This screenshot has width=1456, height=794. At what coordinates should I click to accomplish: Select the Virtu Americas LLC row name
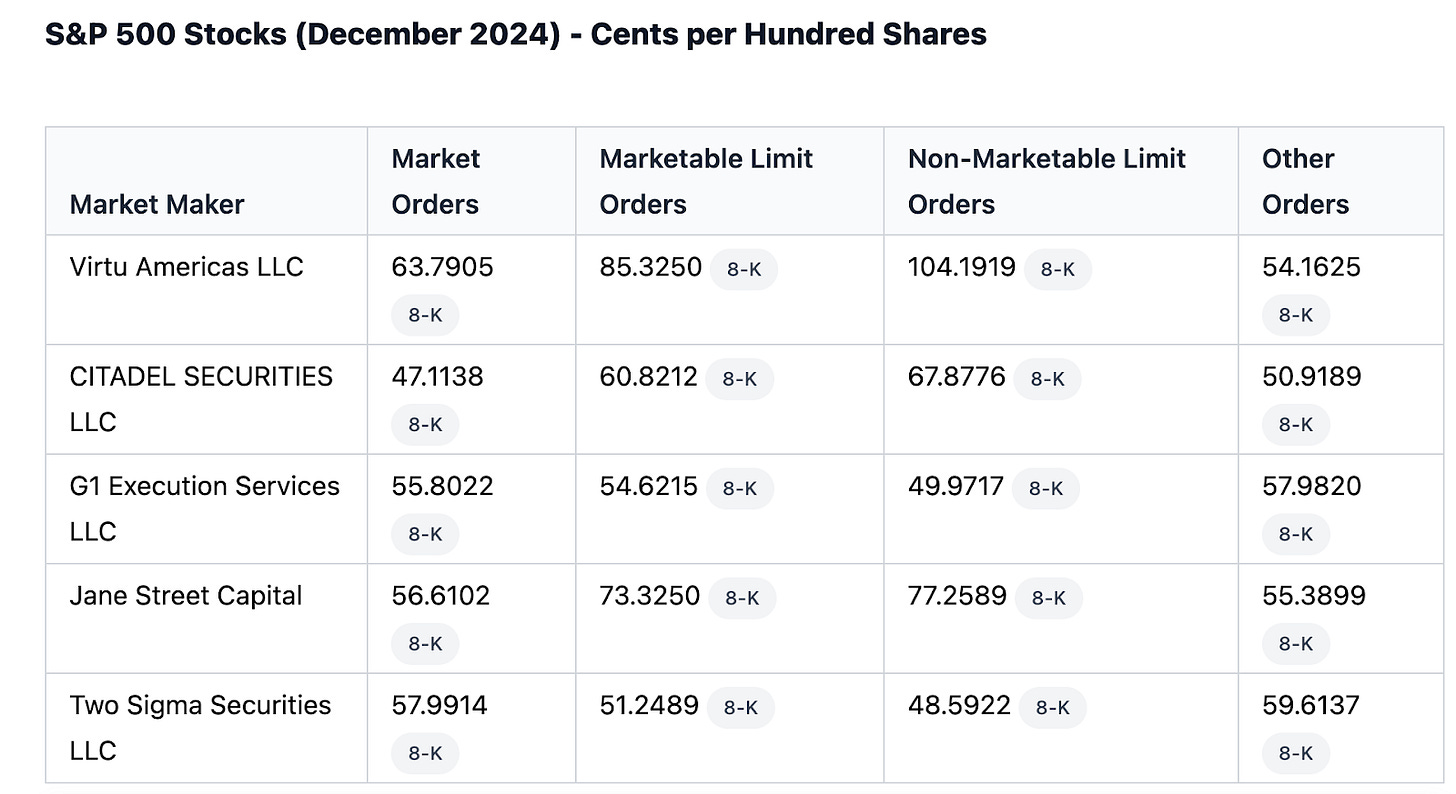186,267
